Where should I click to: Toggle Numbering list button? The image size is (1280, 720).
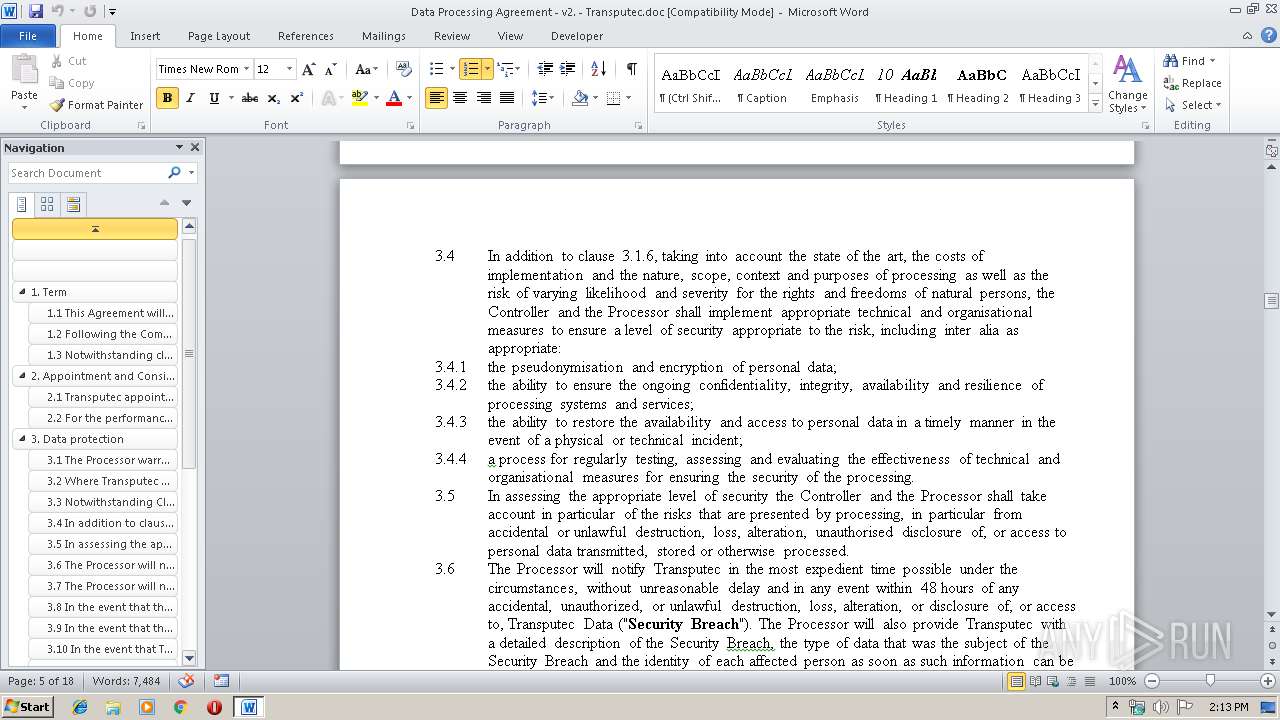click(470, 69)
